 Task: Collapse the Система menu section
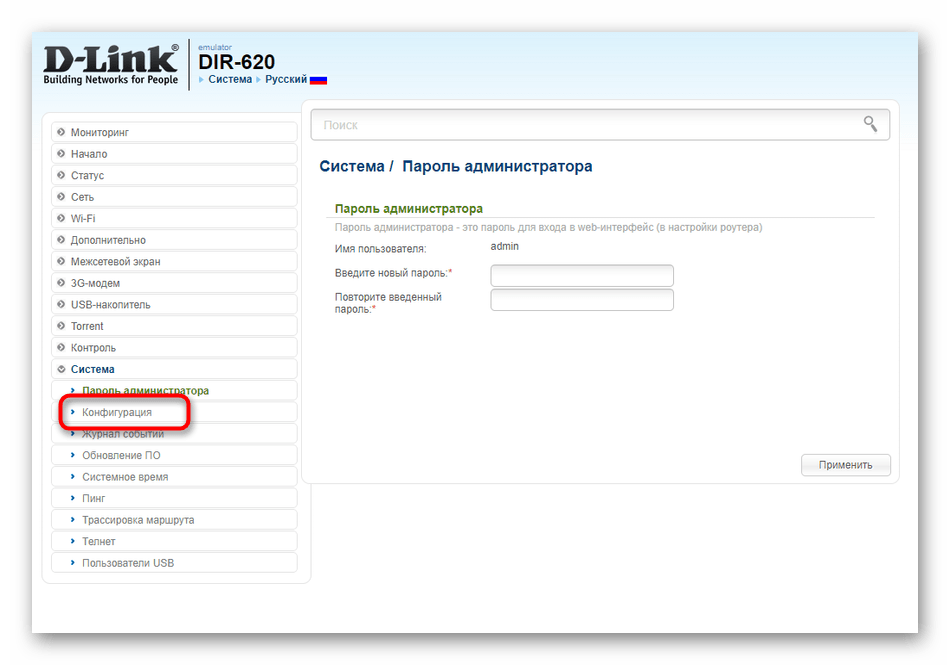click(x=92, y=369)
